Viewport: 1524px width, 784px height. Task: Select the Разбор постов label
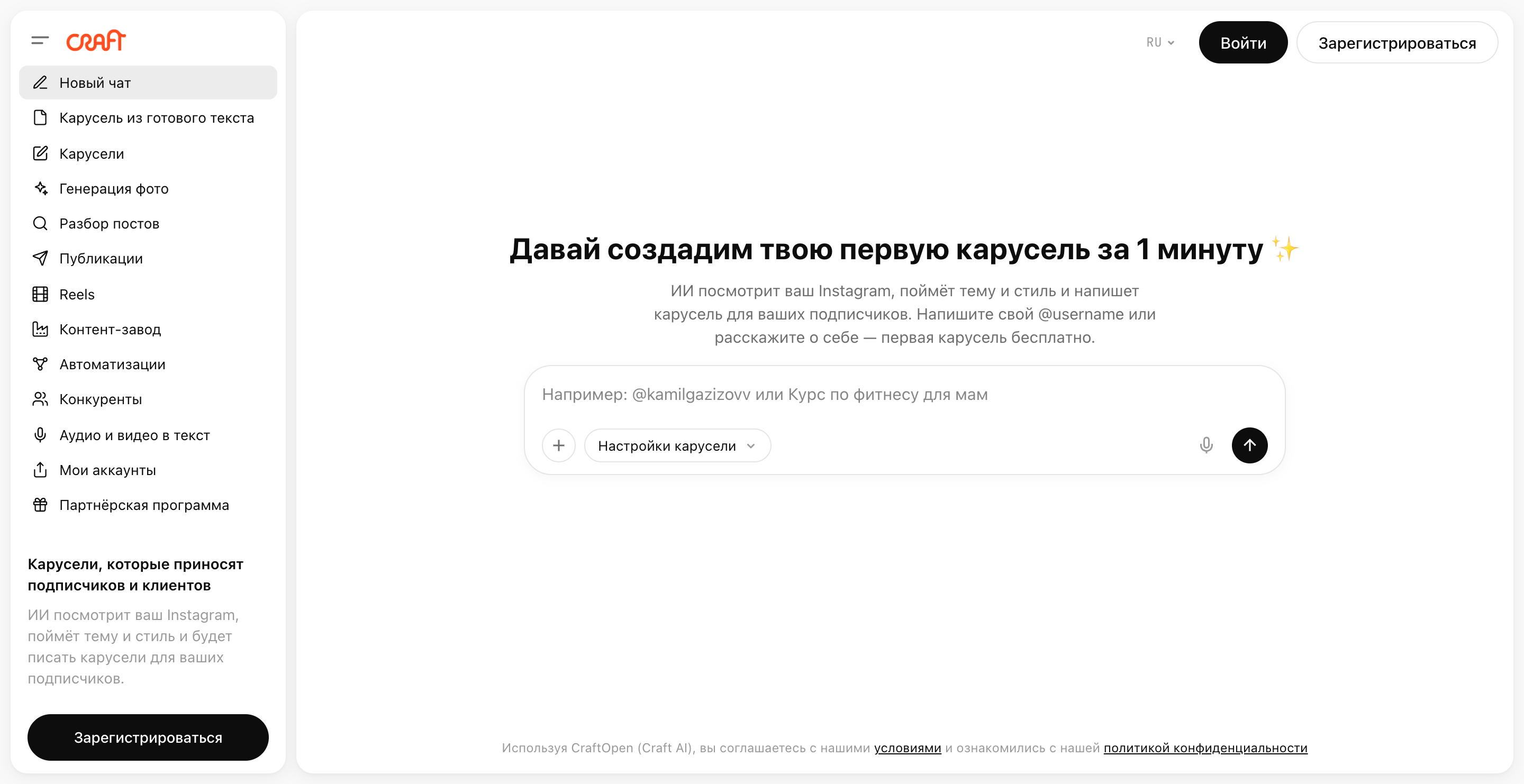(x=110, y=223)
